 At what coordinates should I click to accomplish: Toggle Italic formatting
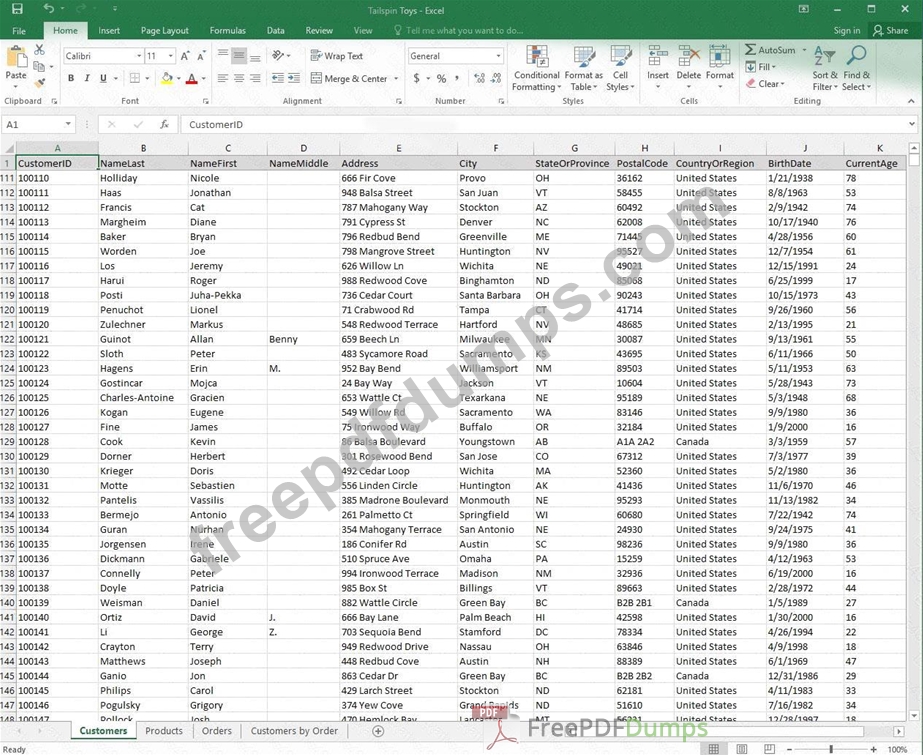pyautogui.click(x=87, y=78)
